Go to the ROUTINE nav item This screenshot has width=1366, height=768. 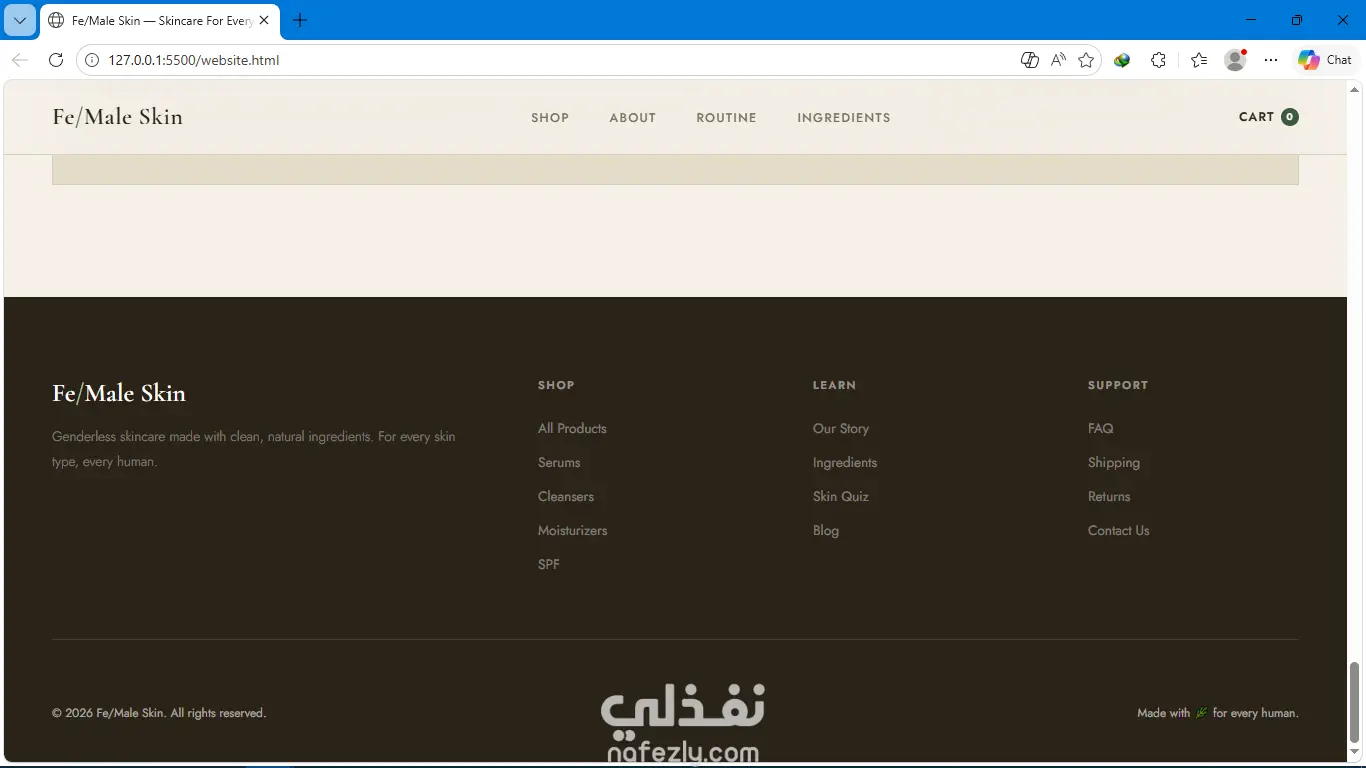point(727,117)
